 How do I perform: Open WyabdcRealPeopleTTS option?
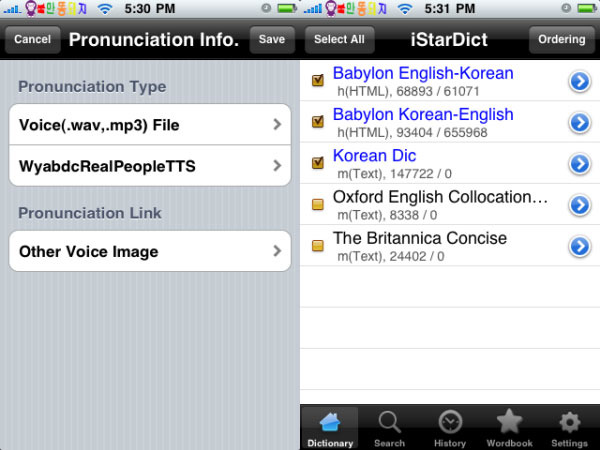pos(150,166)
